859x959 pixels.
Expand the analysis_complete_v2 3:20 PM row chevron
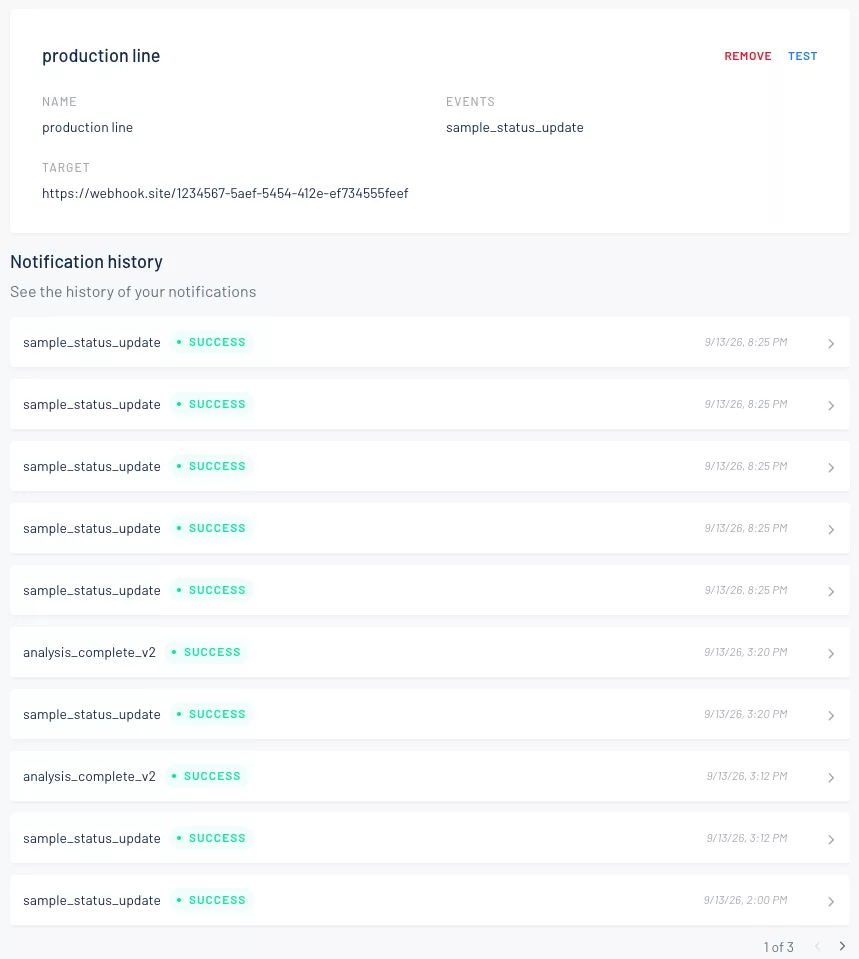pos(831,653)
